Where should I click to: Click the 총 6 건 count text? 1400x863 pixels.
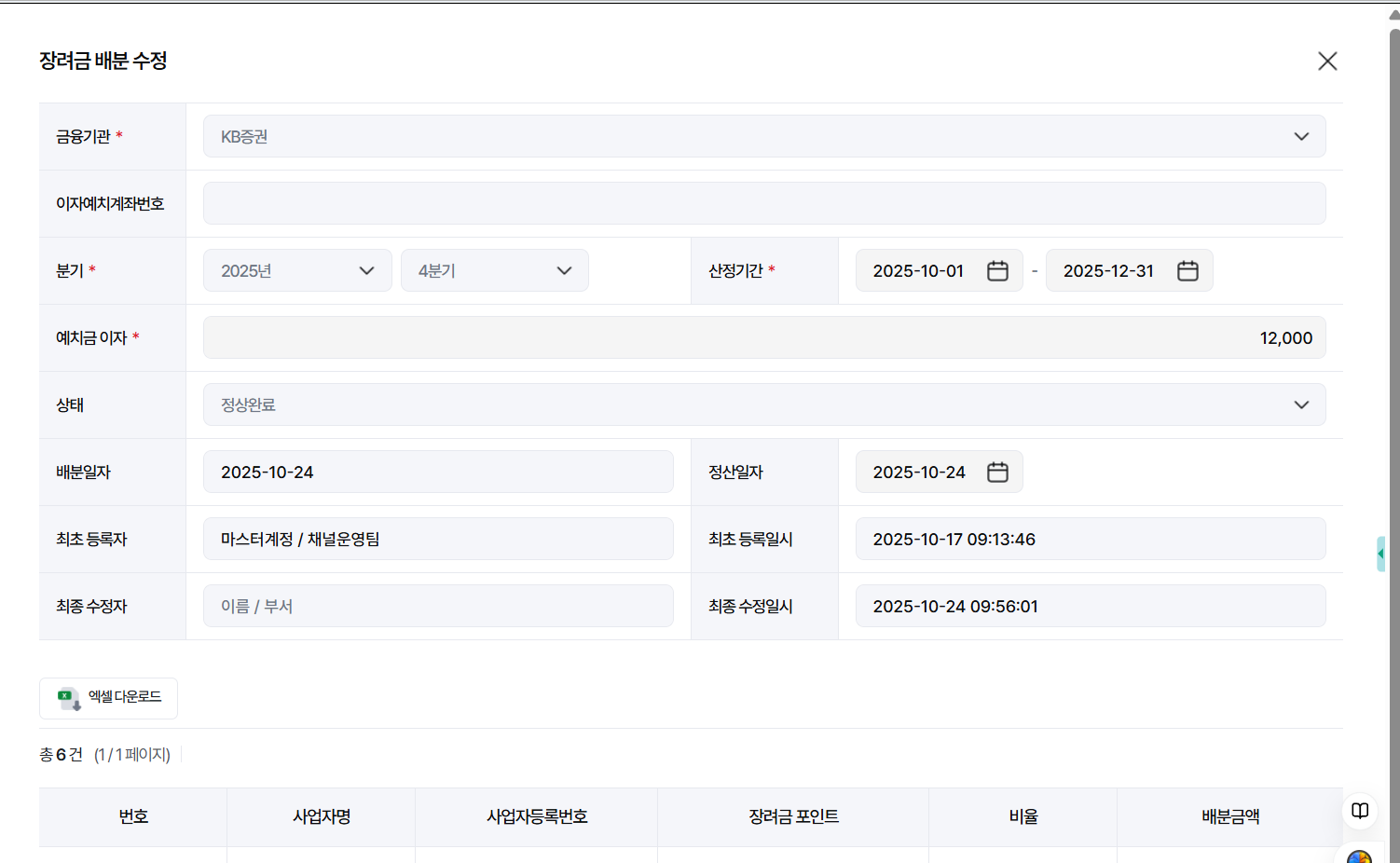click(61, 754)
